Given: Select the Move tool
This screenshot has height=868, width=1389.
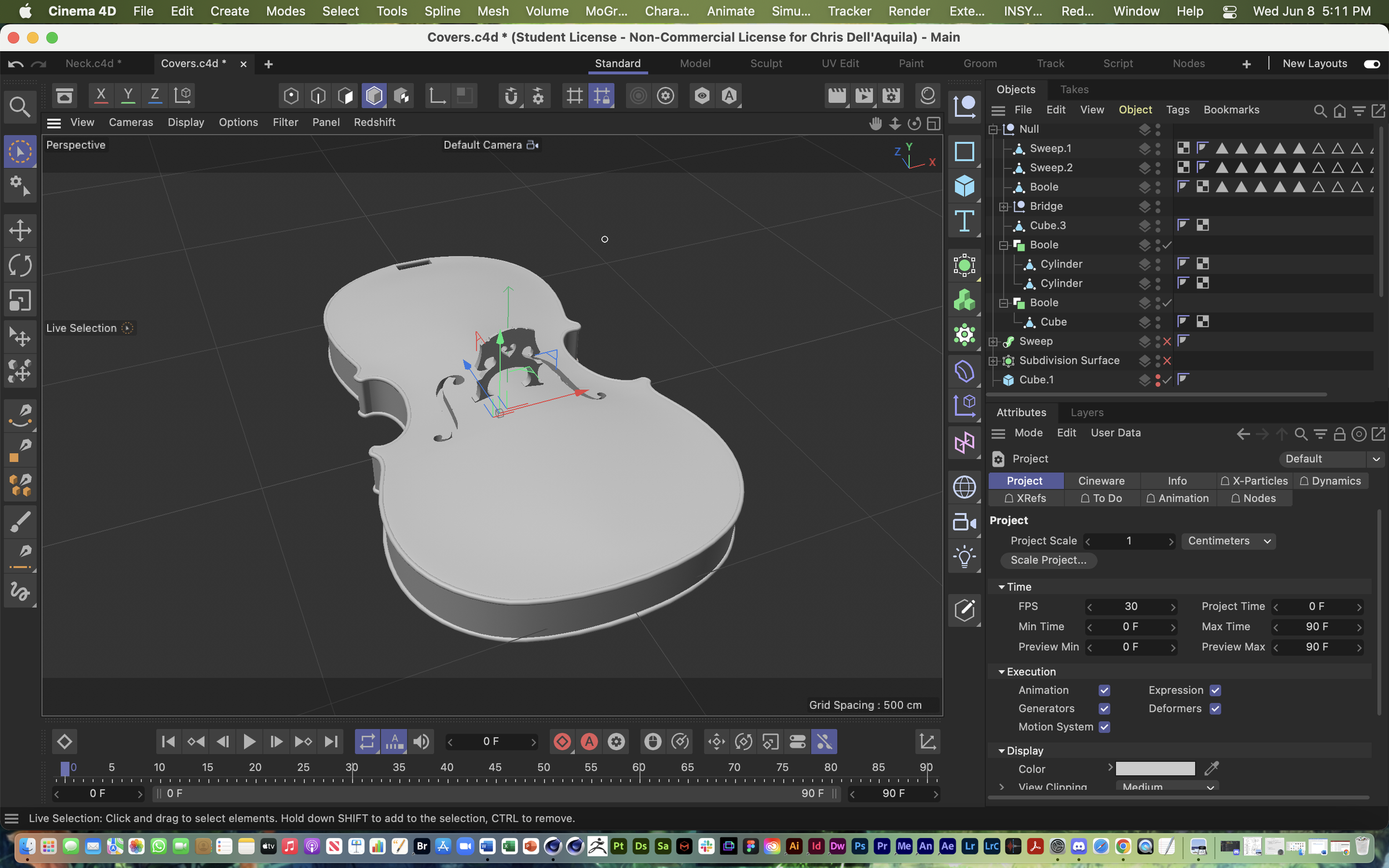Looking at the screenshot, I should point(20,230).
